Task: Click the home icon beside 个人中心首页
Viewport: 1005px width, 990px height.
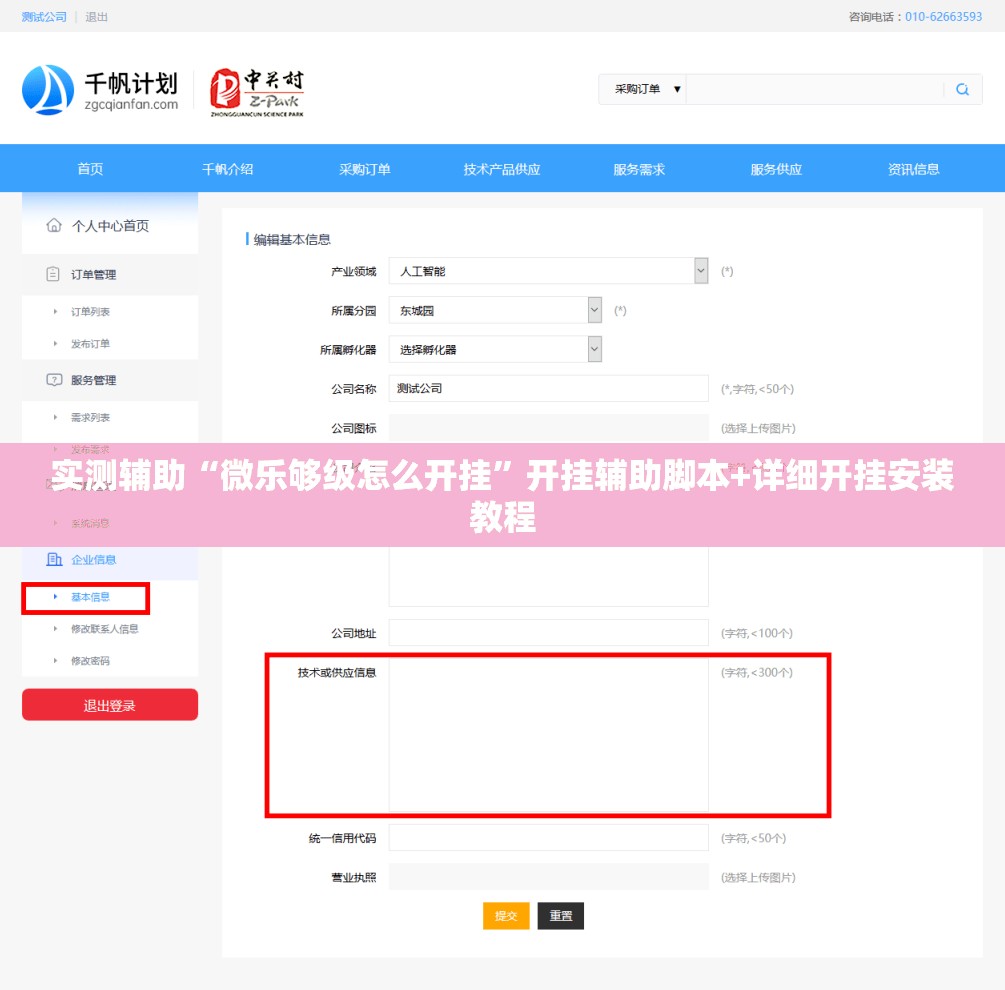Action: click(54, 225)
